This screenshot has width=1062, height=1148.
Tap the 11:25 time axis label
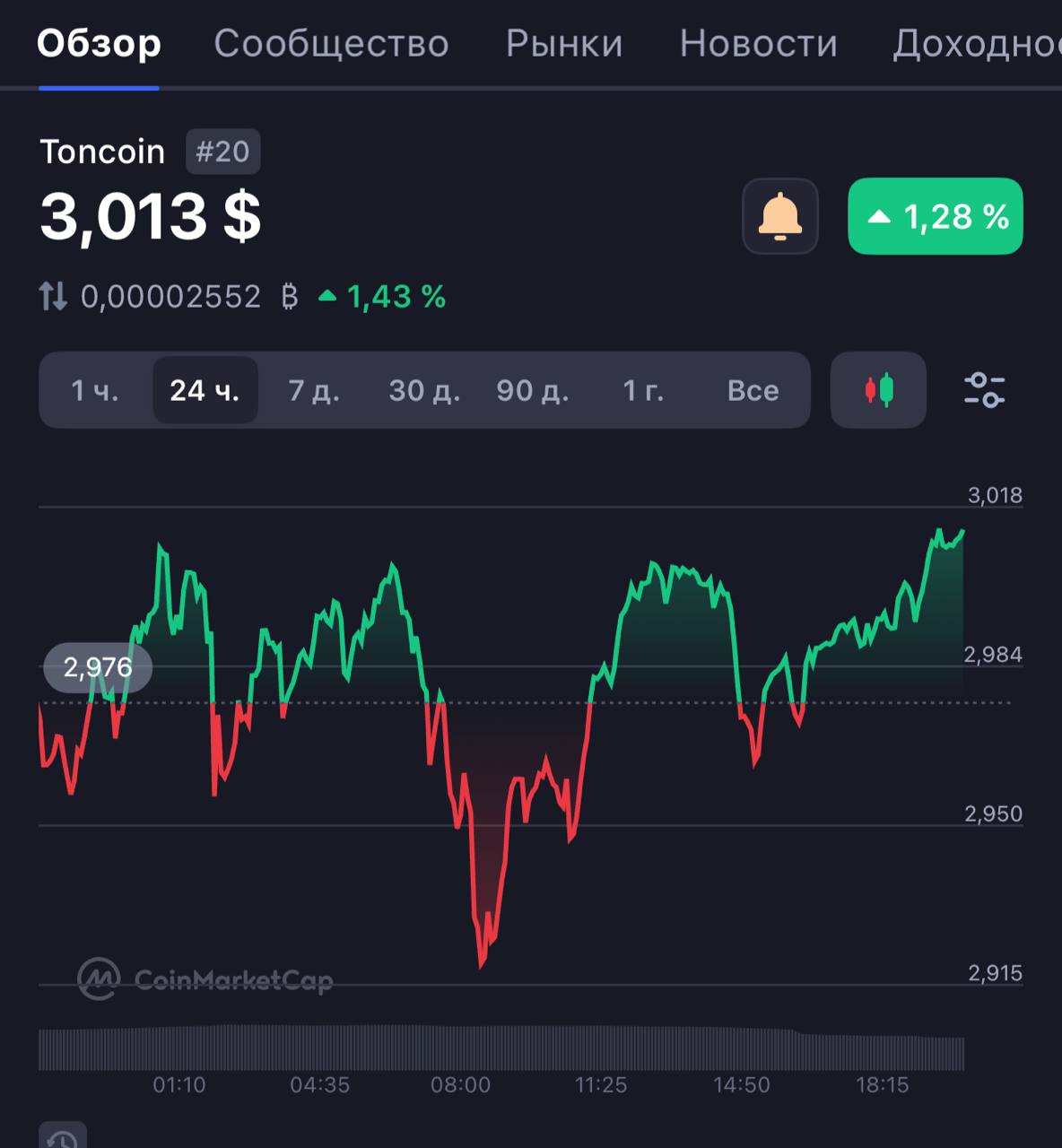pyautogui.click(x=601, y=1085)
